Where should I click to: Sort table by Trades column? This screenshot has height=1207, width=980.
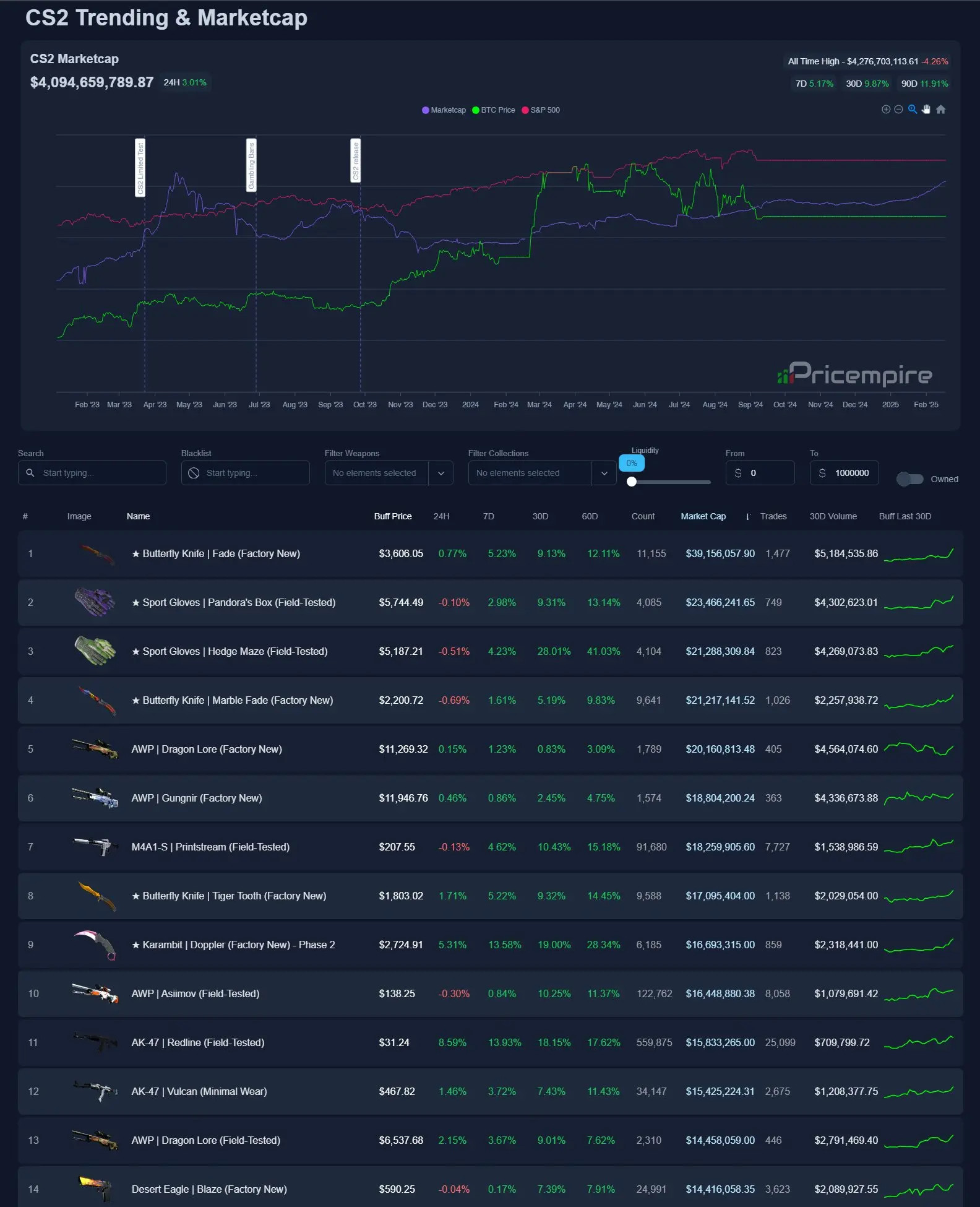click(773, 516)
